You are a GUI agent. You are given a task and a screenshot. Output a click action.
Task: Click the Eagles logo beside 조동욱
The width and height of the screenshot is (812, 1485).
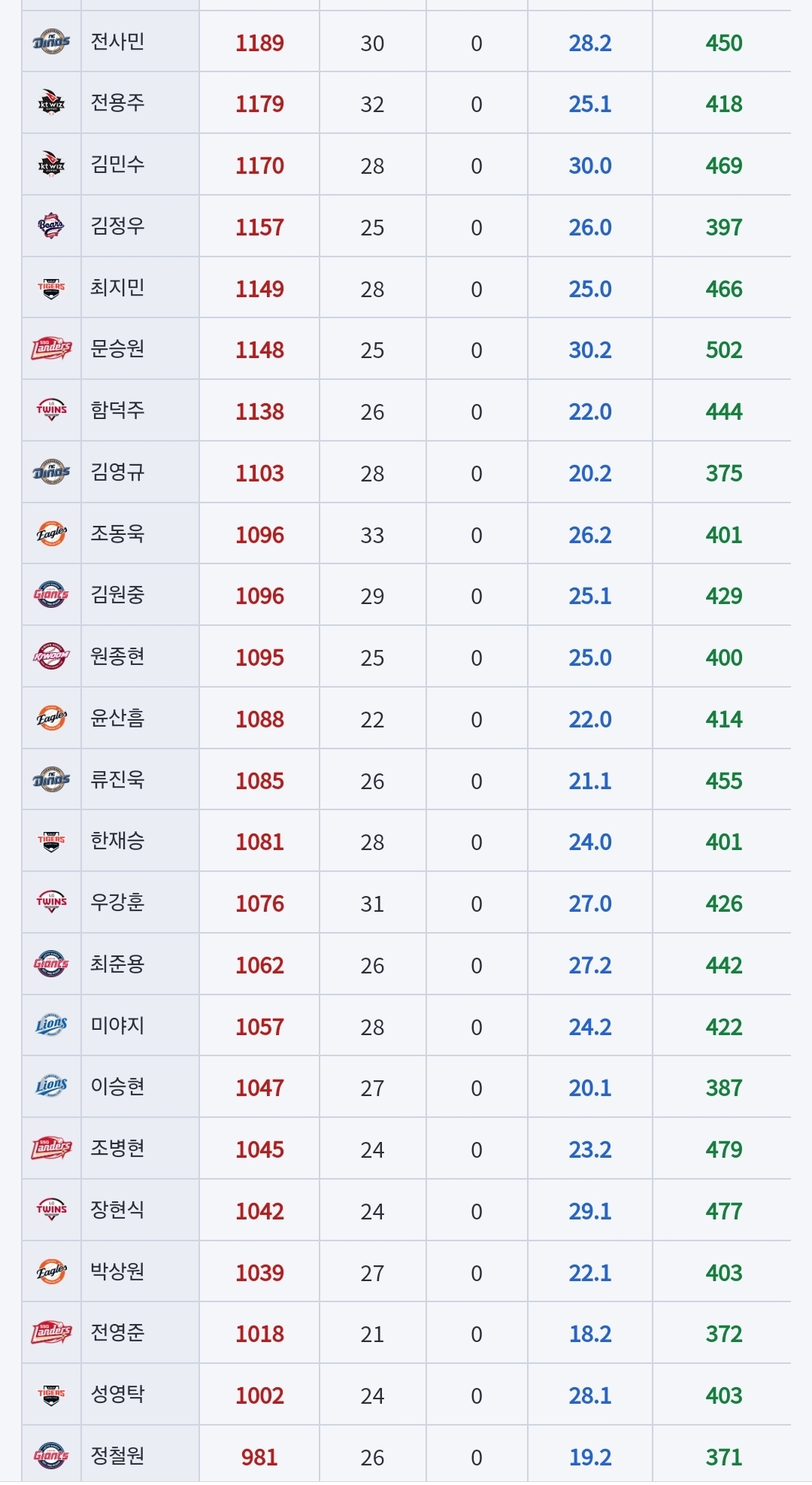click(51, 534)
